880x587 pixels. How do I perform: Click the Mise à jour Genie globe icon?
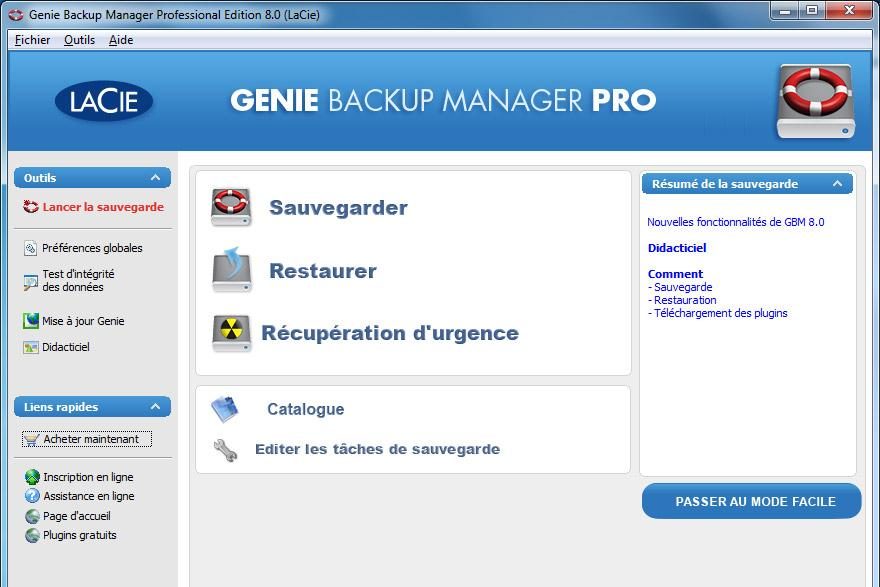(x=30, y=321)
